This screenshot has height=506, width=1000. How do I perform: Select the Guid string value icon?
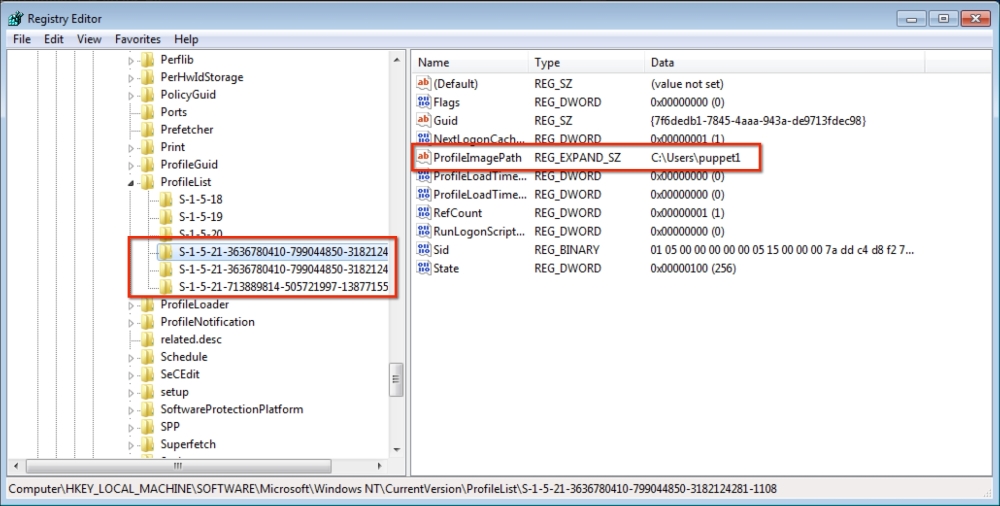[423, 120]
